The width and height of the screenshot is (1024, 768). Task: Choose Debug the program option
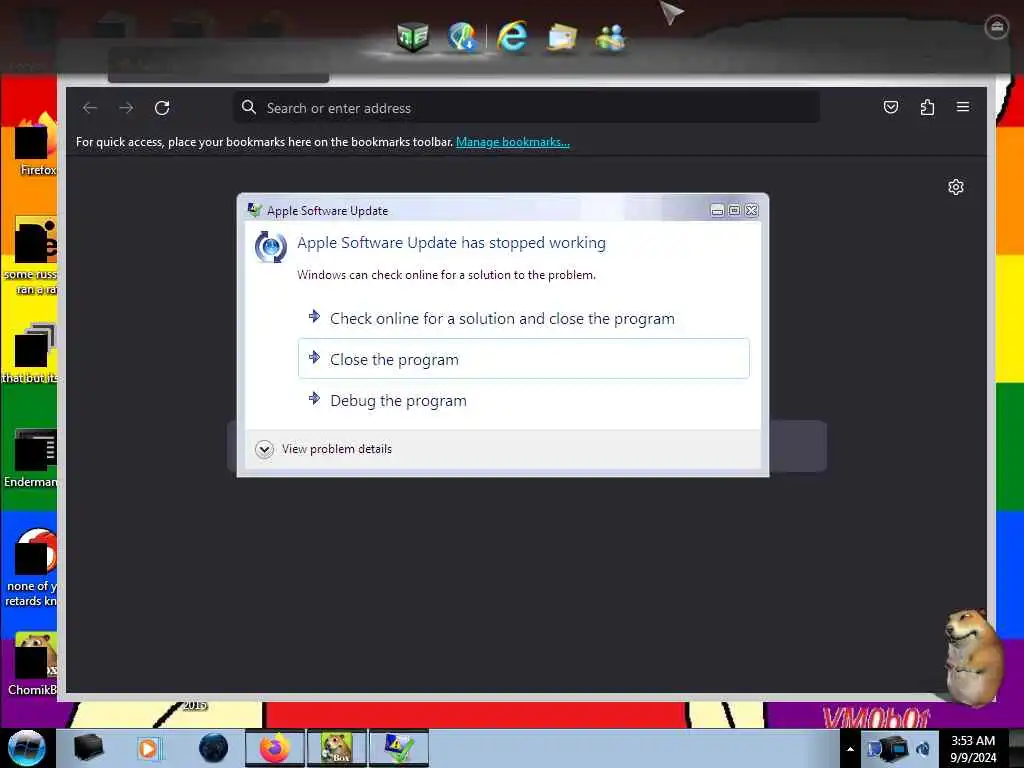pyautogui.click(x=523, y=400)
